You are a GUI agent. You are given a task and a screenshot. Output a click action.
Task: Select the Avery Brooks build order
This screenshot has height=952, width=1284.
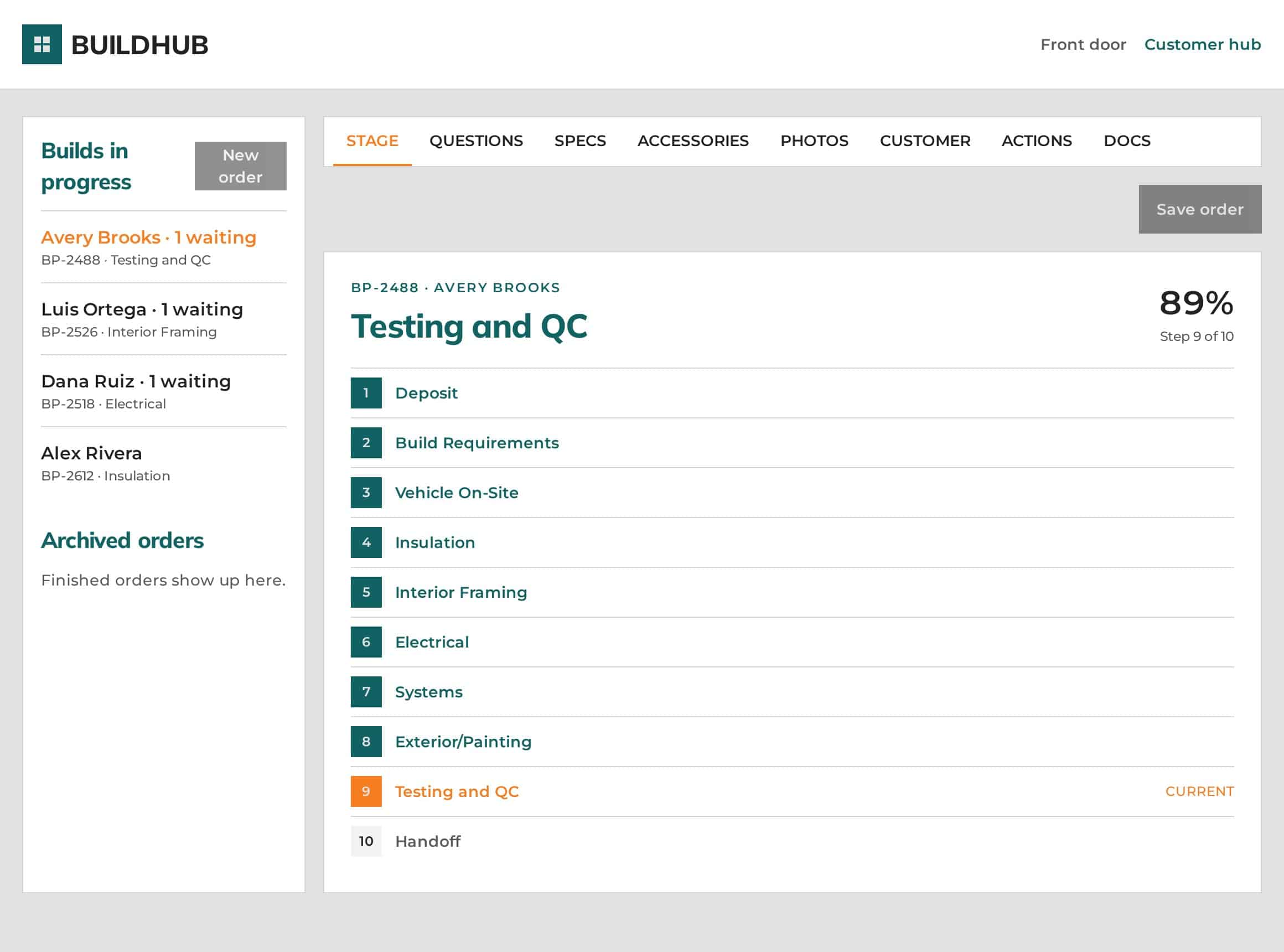click(x=164, y=247)
